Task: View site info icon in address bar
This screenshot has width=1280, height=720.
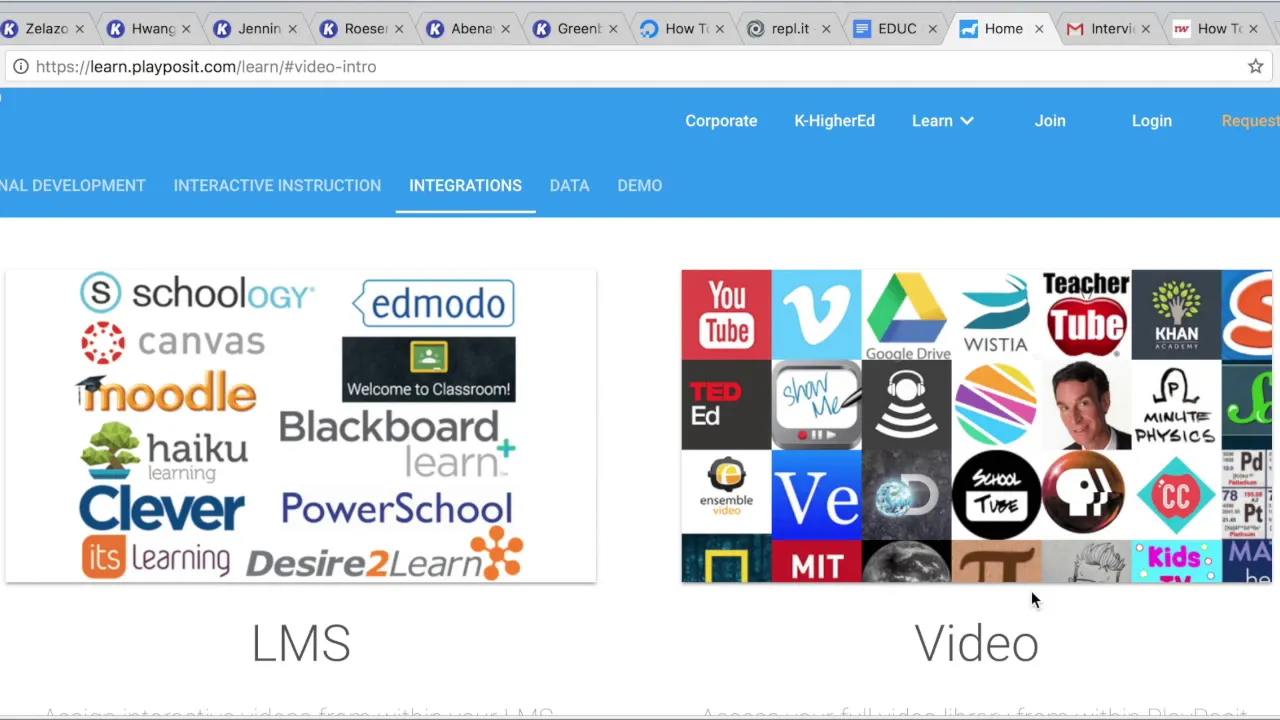Action: tap(20, 67)
